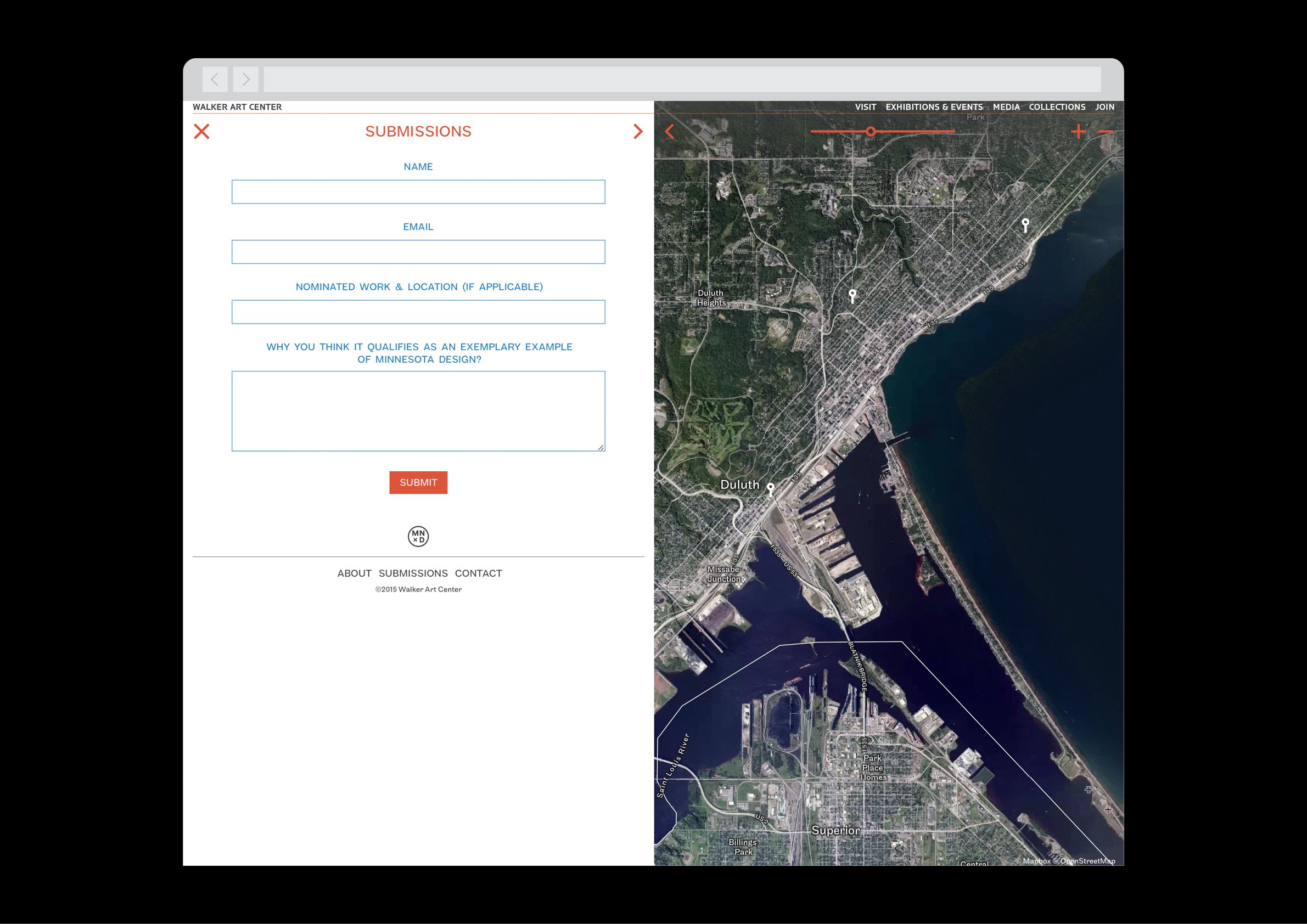Viewport: 1307px width, 924px height.
Task: Open the Visit menu item
Action: 865,107
